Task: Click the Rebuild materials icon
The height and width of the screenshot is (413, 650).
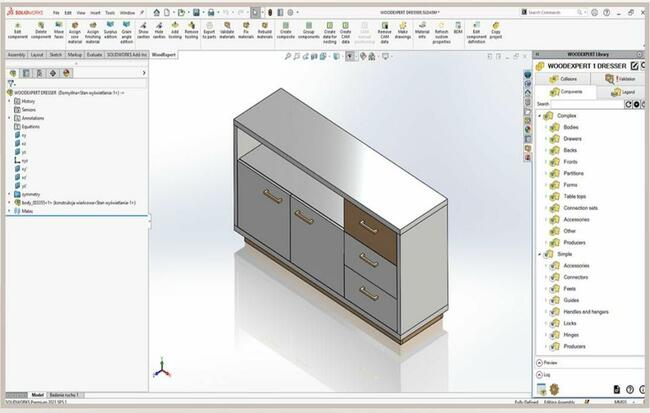Action: (x=264, y=31)
